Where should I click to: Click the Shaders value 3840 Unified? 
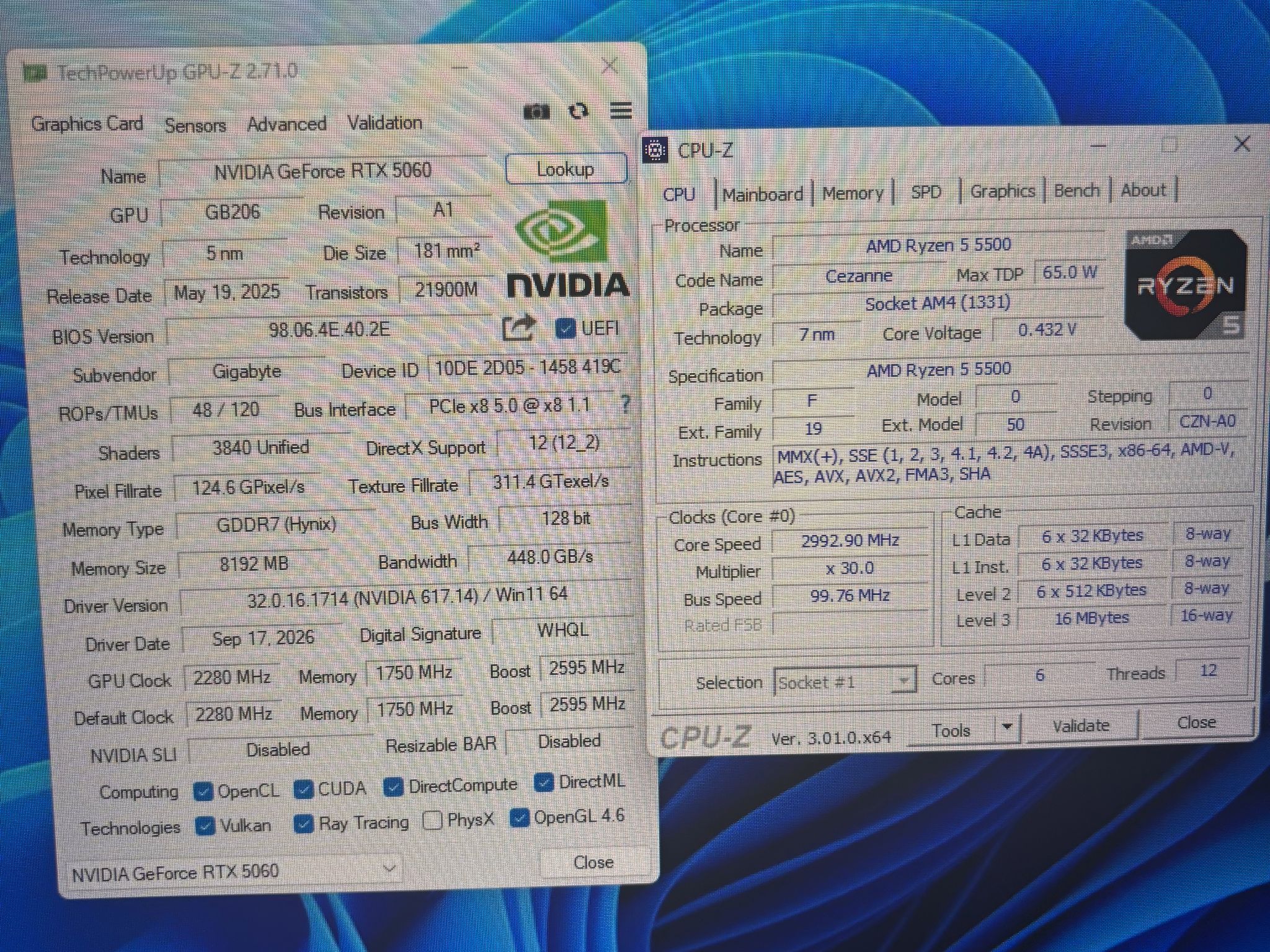tap(260, 447)
